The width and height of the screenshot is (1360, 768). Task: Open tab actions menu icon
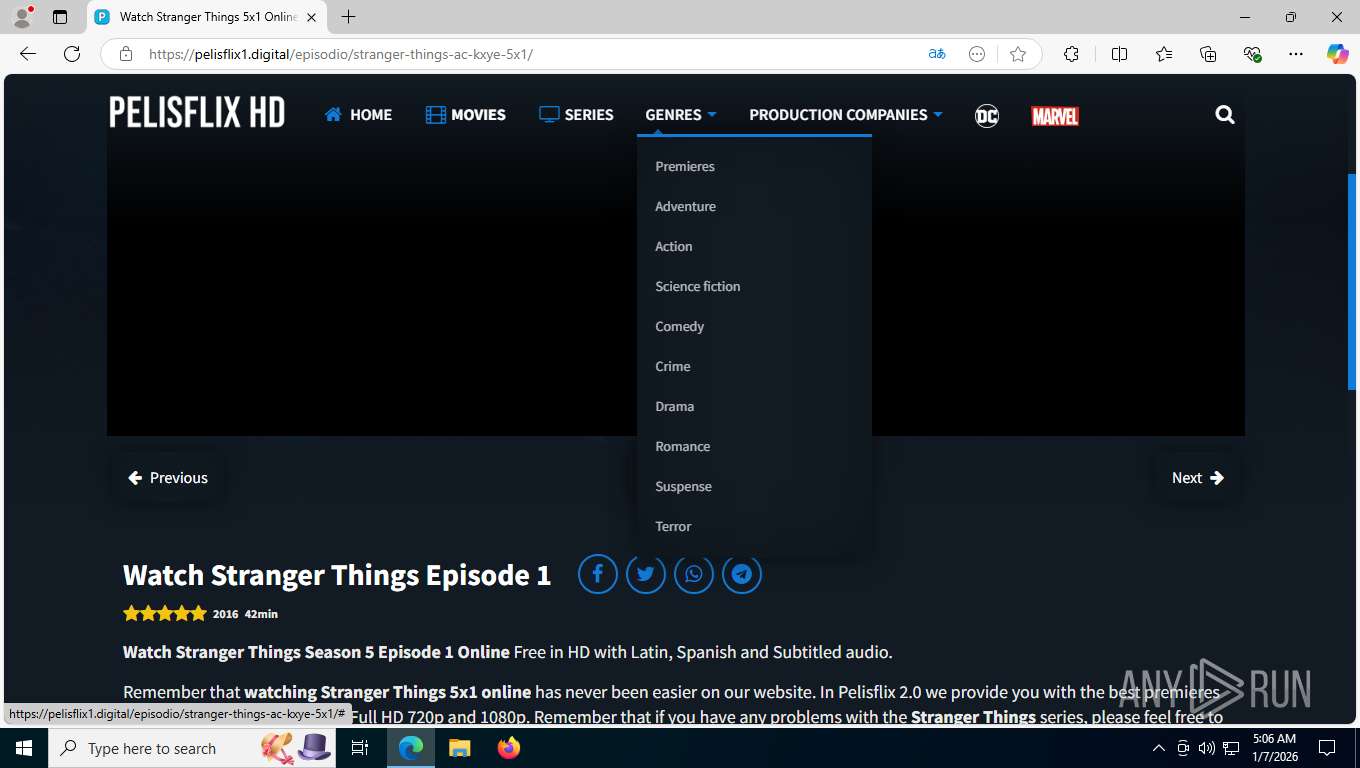pos(60,17)
